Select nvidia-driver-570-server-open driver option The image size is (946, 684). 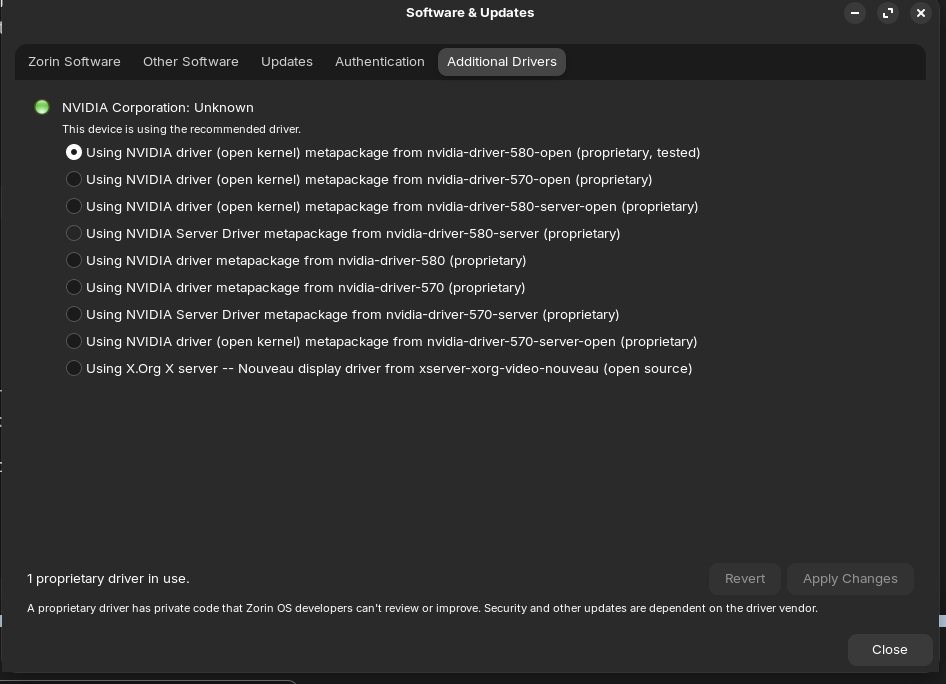[74, 341]
